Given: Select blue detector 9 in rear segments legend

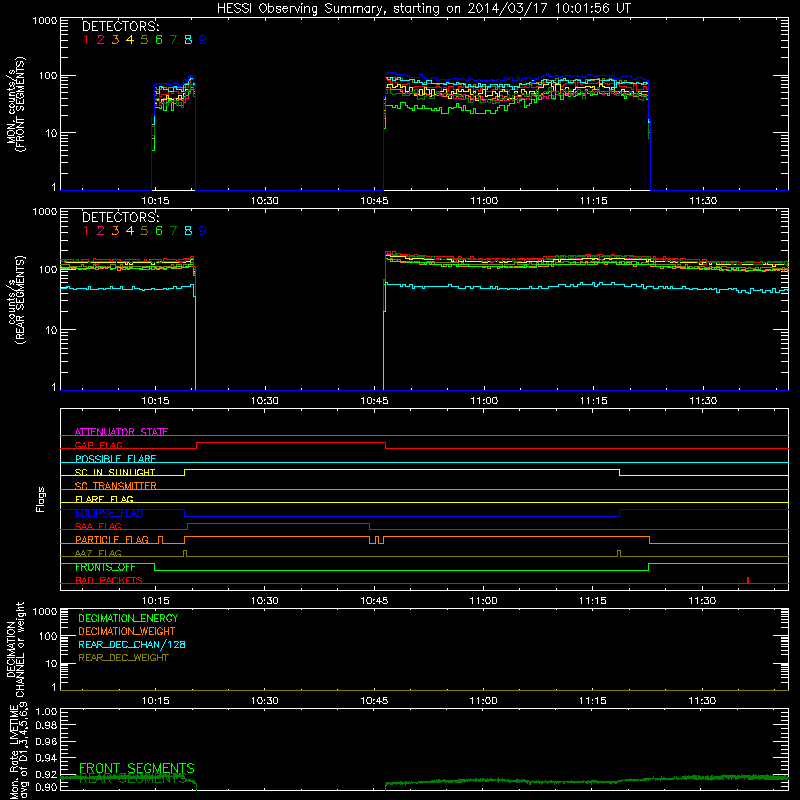Looking at the screenshot, I should pyautogui.click(x=203, y=231).
